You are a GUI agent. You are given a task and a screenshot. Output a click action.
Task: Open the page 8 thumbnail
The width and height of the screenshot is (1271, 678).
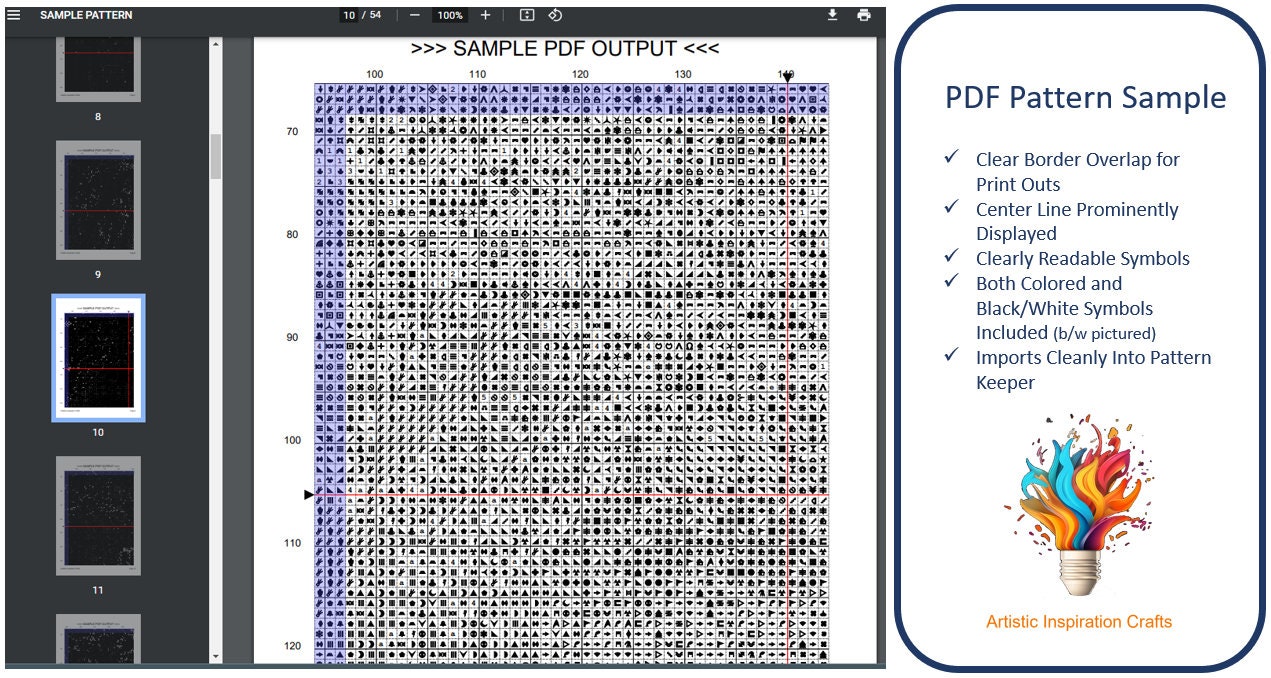pos(98,67)
